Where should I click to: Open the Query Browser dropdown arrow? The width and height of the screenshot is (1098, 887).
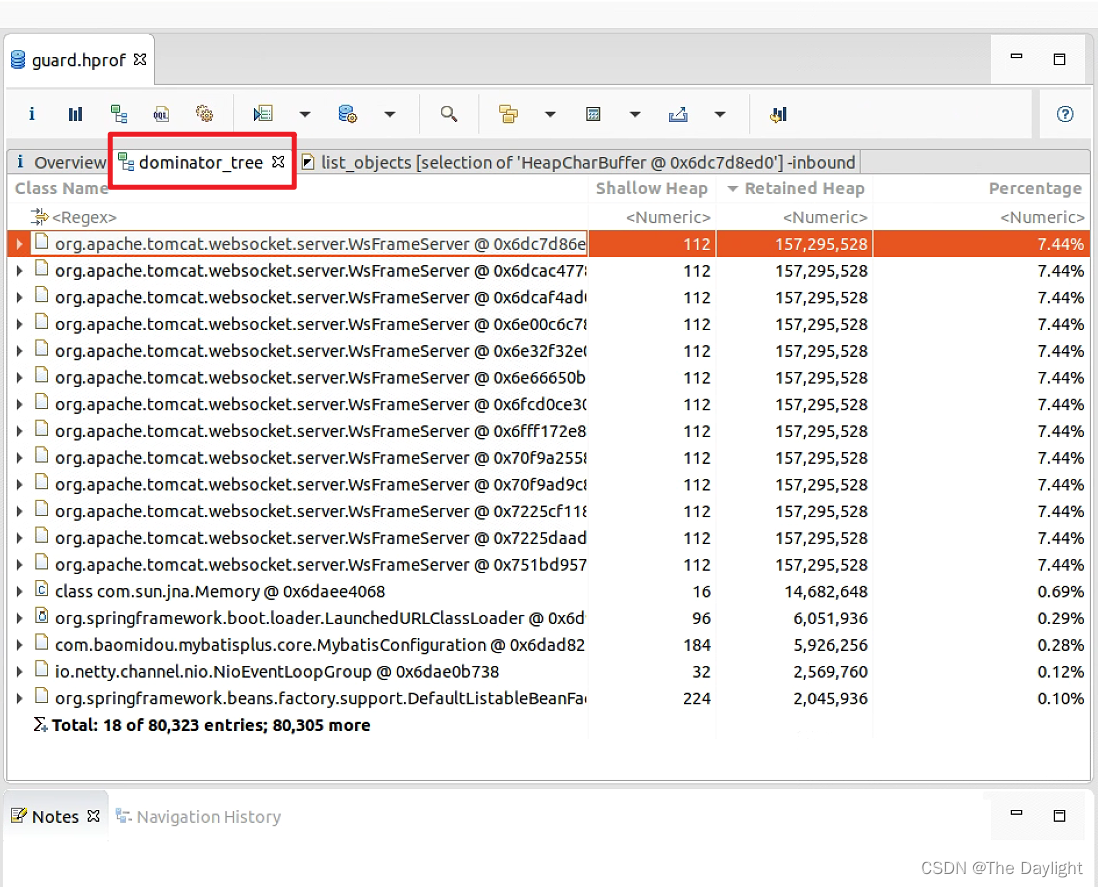(x=389, y=113)
